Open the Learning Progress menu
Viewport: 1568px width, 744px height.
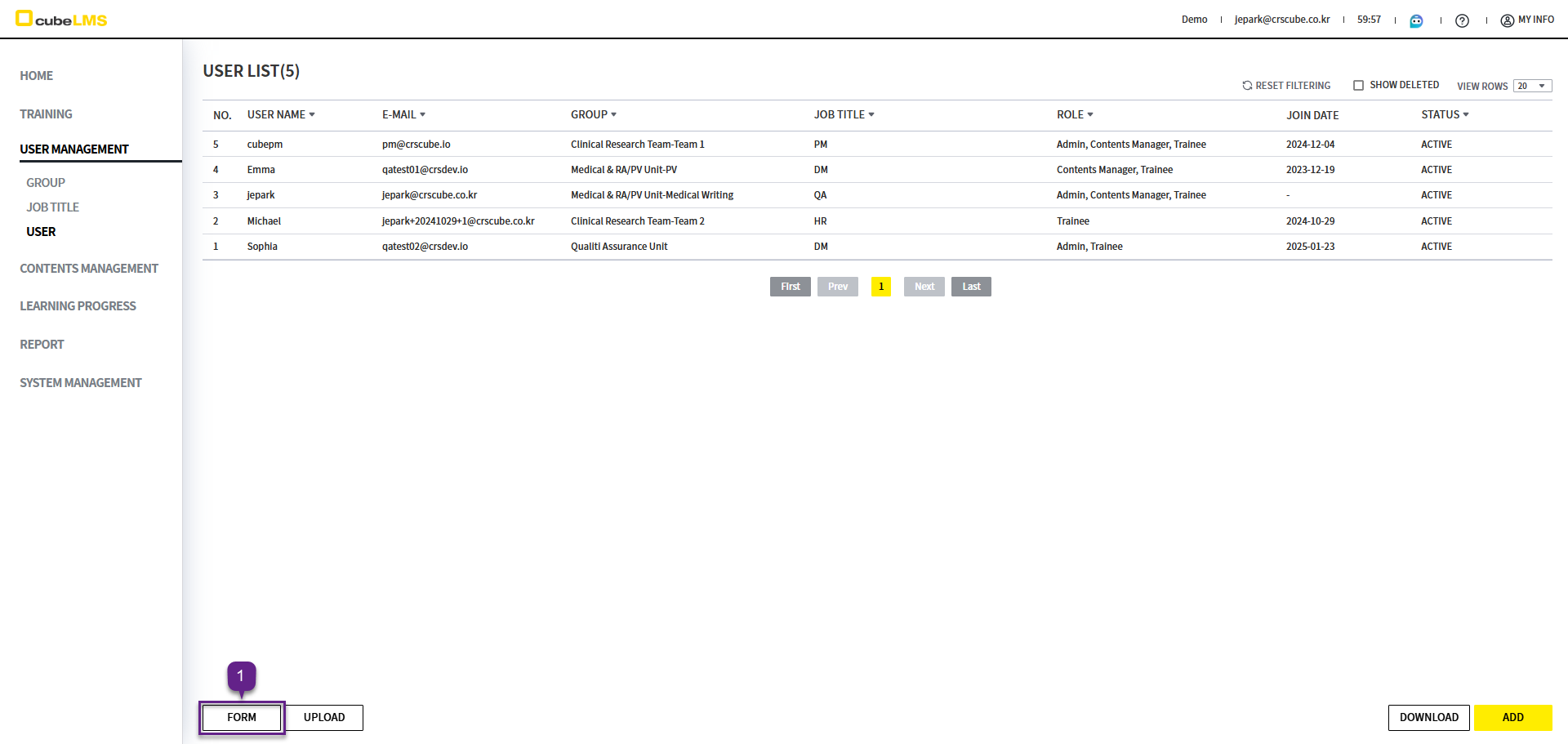click(78, 306)
